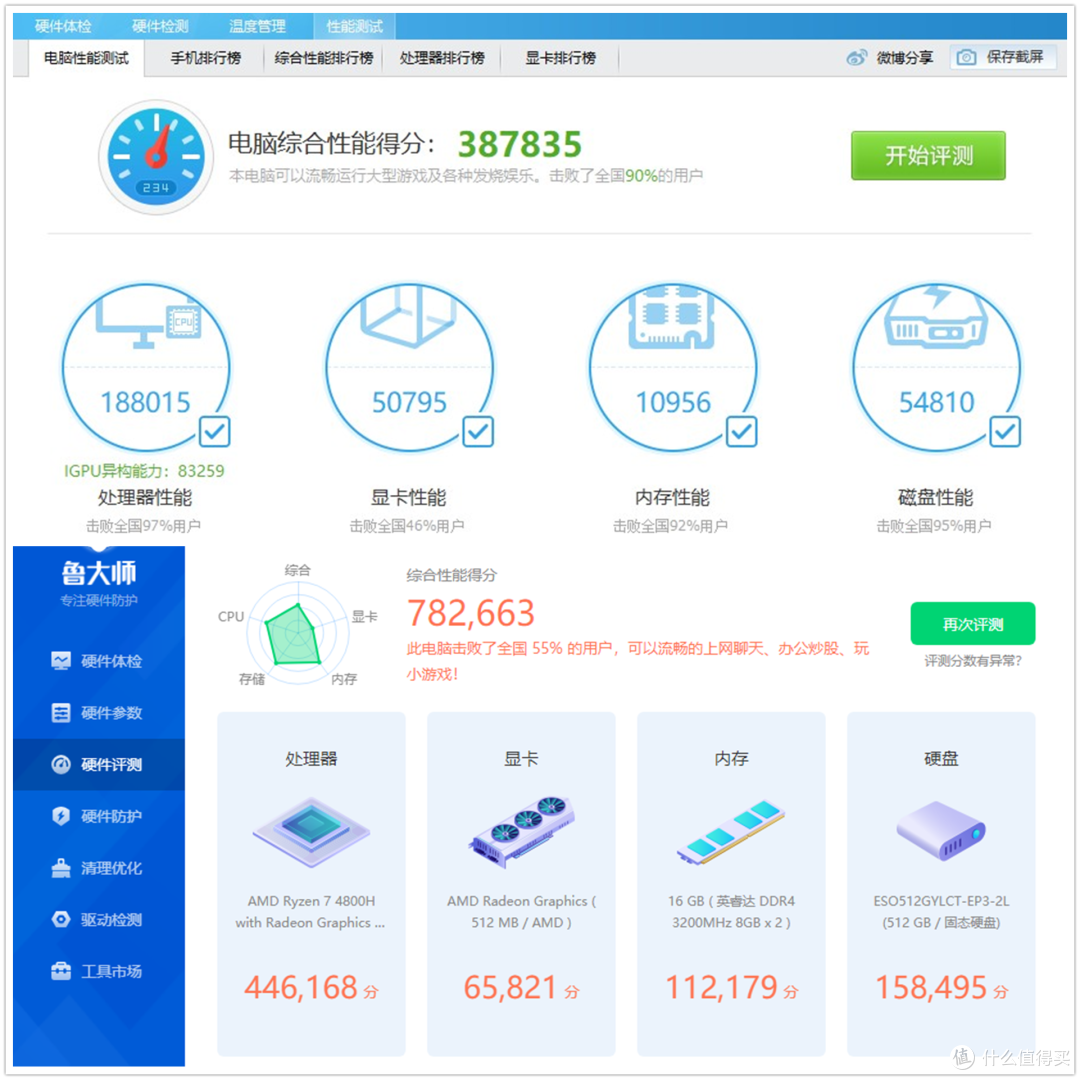The image size is (1080, 1080).
Task: Click the 微博分享 link
Action: click(x=904, y=58)
